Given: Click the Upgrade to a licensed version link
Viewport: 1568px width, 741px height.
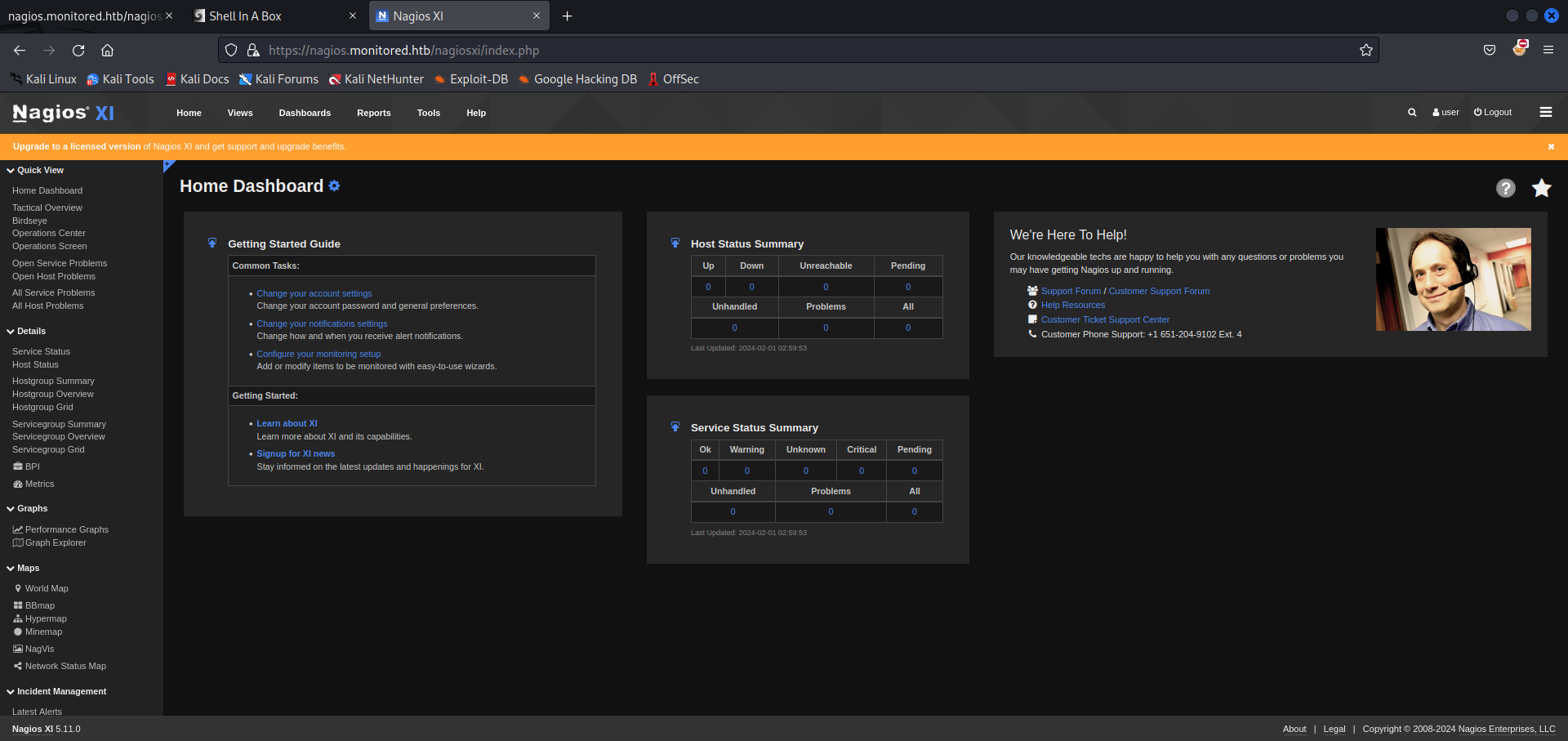Looking at the screenshot, I should point(77,147).
